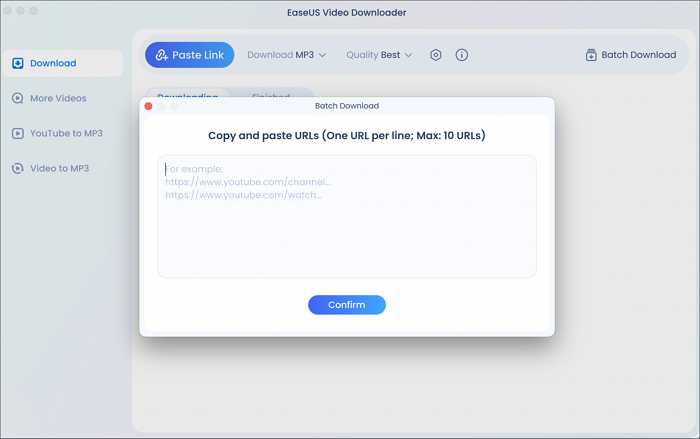
Task: Expand the Quality Best dropdown
Action: (x=379, y=55)
